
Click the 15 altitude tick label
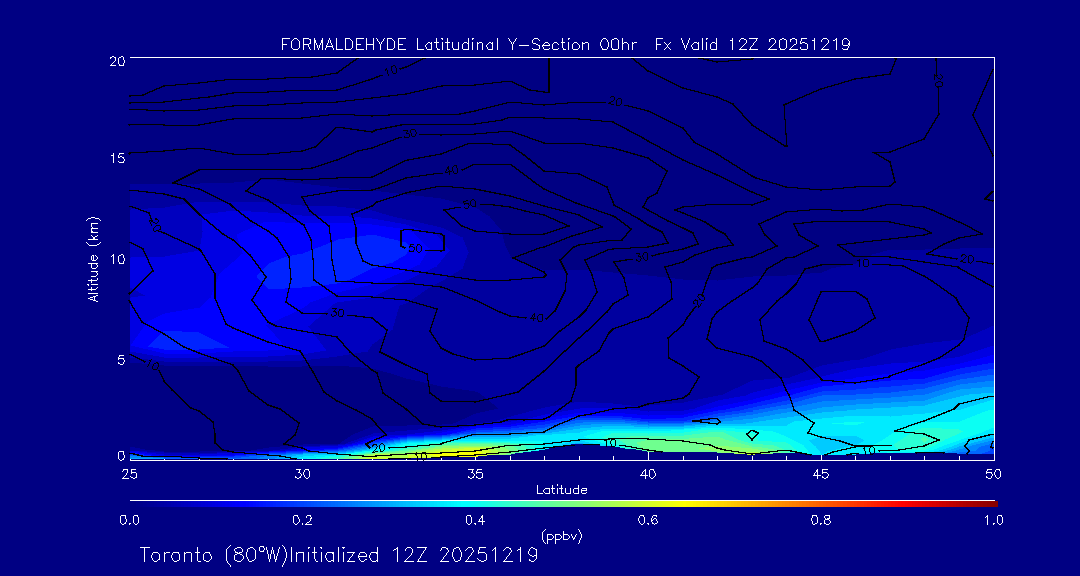pos(115,158)
